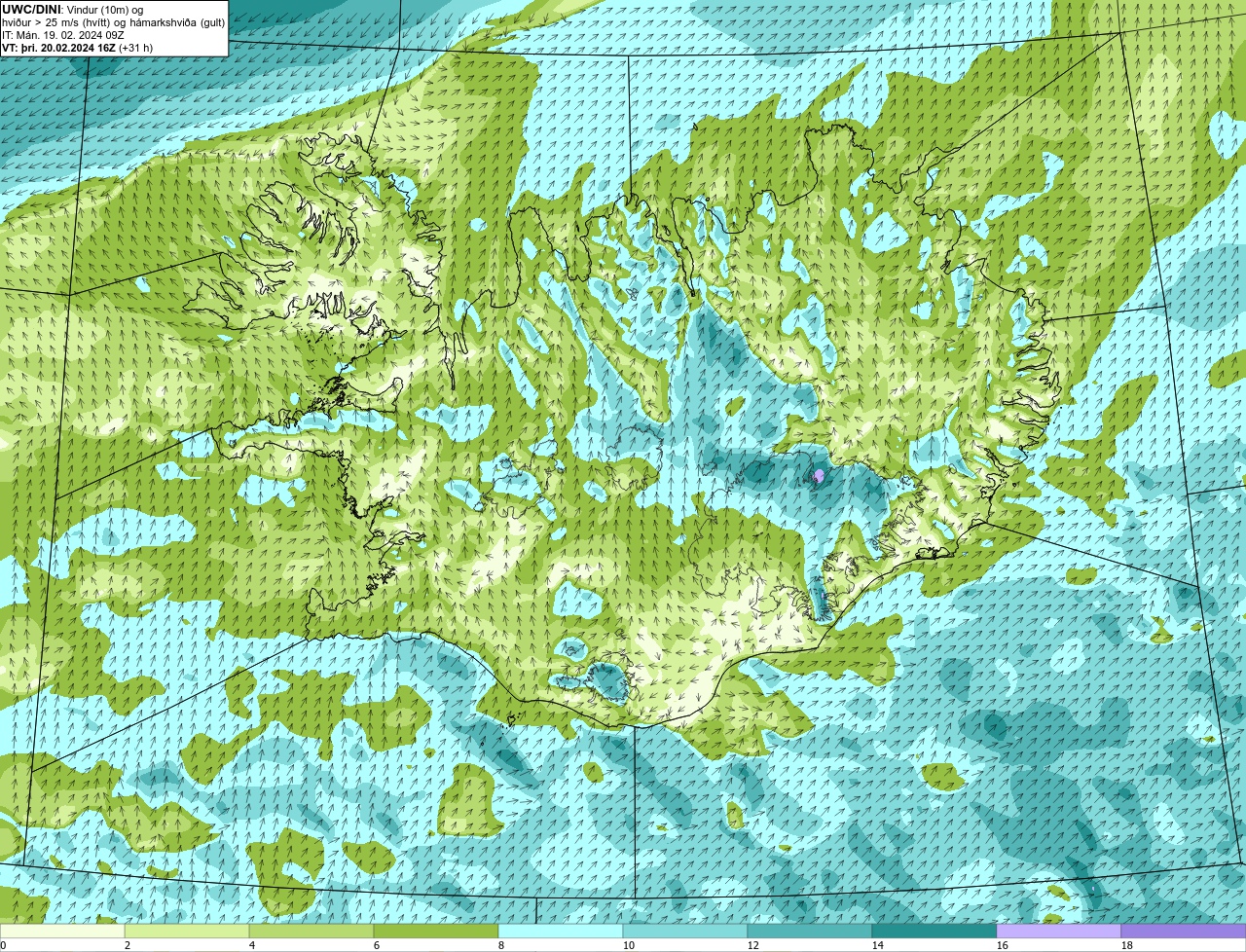
Task: Click the '16' tick label on the color scale
Action: tap(1003, 945)
